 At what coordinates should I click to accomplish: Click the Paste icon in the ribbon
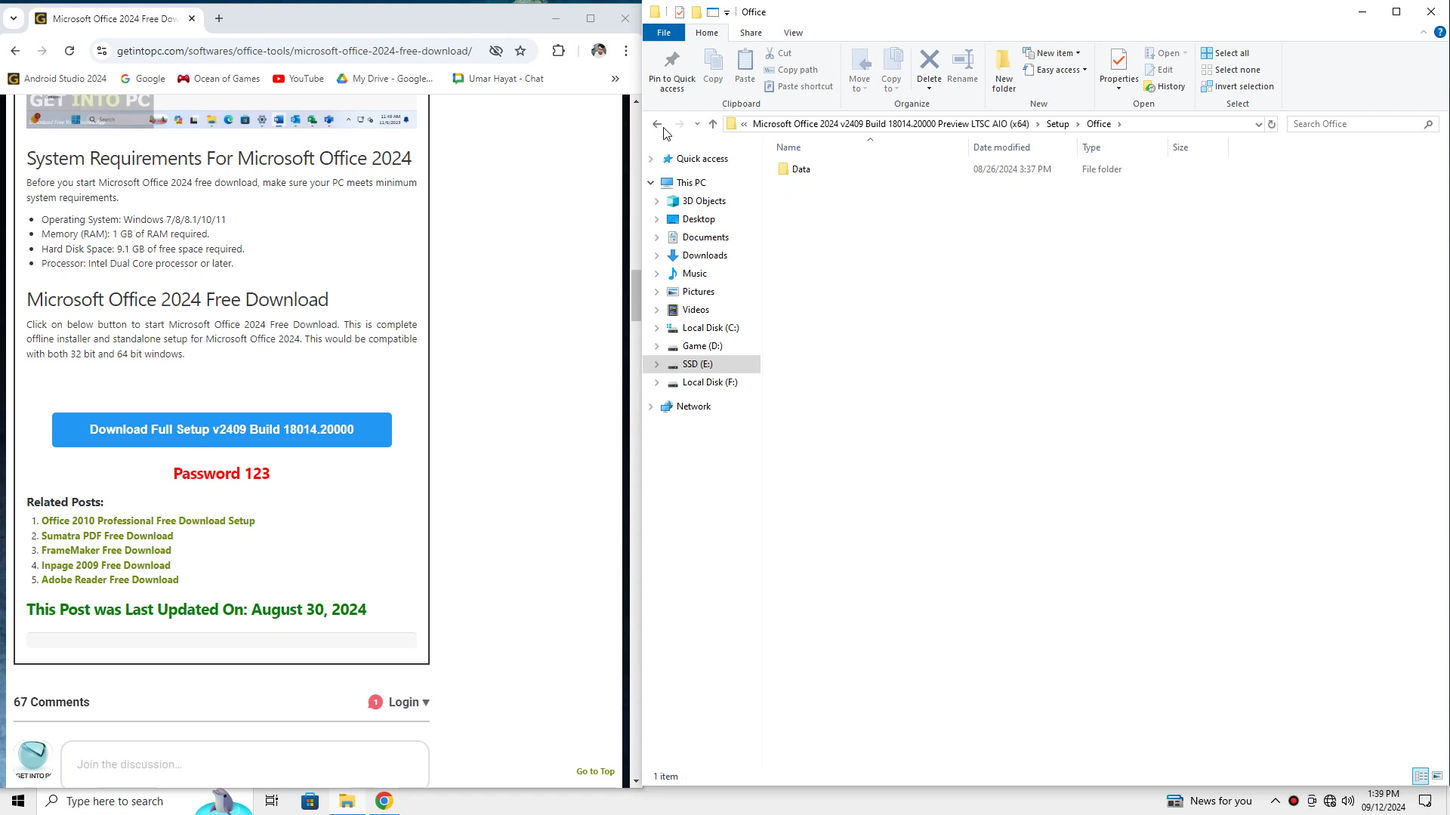pyautogui.click(x=745, y=66)
